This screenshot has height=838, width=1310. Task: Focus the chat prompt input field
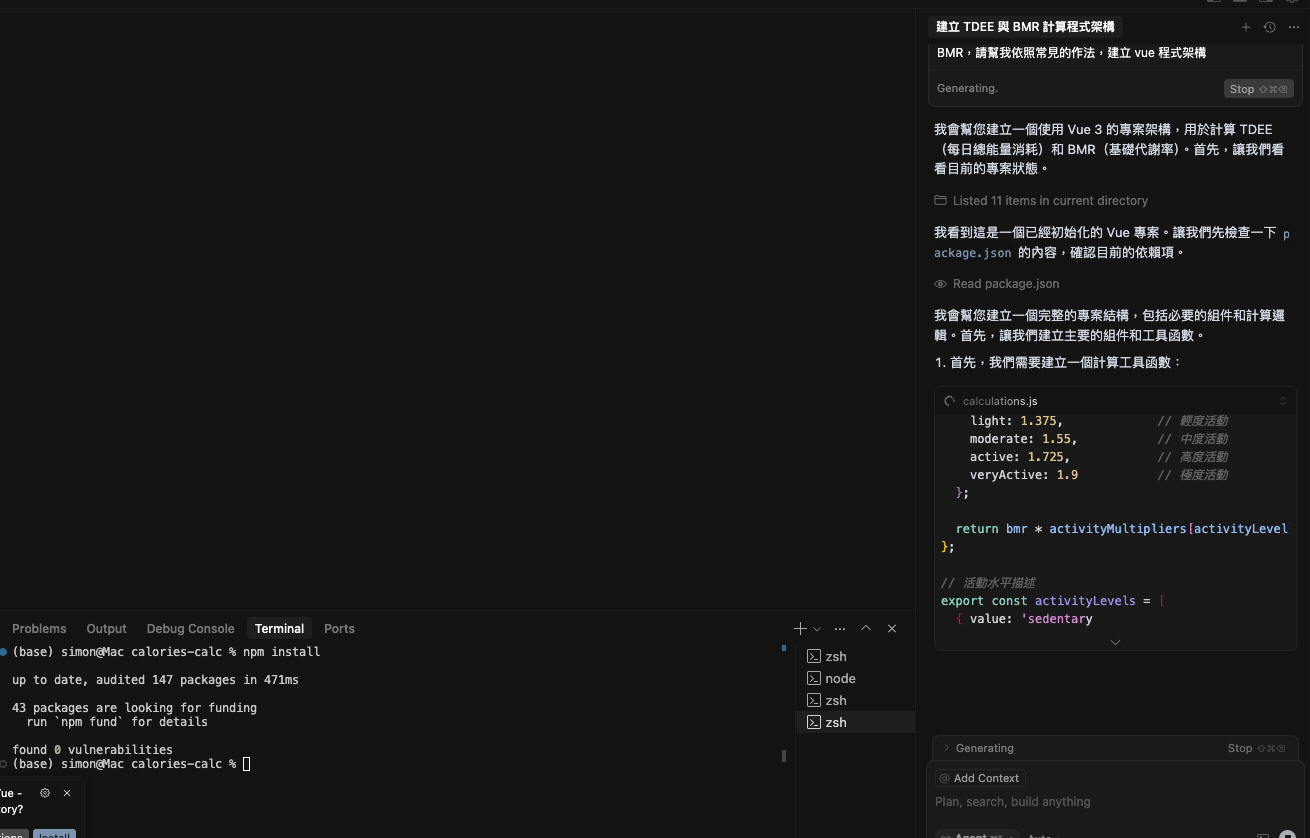click(x=1100, y=802)
